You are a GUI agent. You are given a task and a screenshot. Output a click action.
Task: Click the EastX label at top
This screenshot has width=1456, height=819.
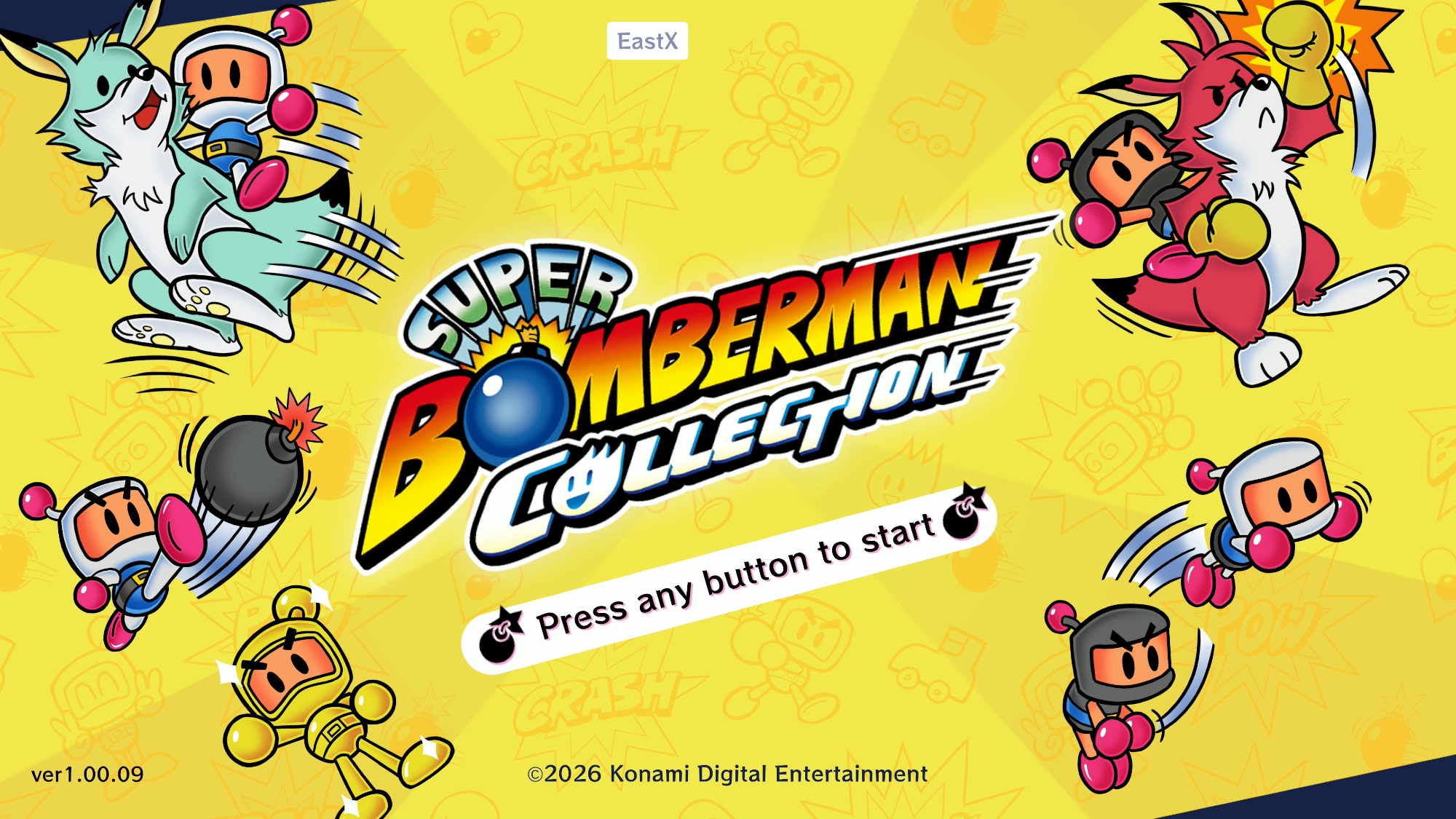pyautogui.click(x=647, y=41)
